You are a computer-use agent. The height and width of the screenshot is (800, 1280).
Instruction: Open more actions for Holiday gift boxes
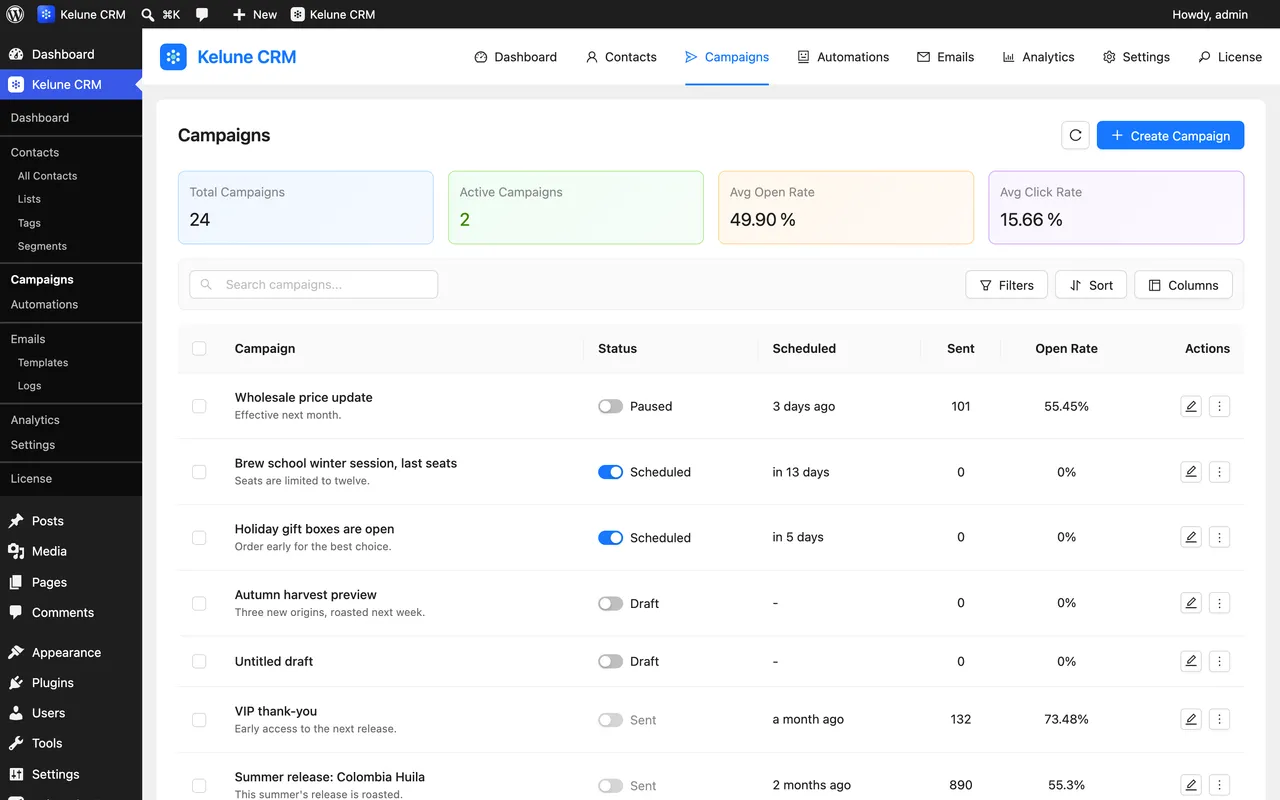(x=1219, y=538)
